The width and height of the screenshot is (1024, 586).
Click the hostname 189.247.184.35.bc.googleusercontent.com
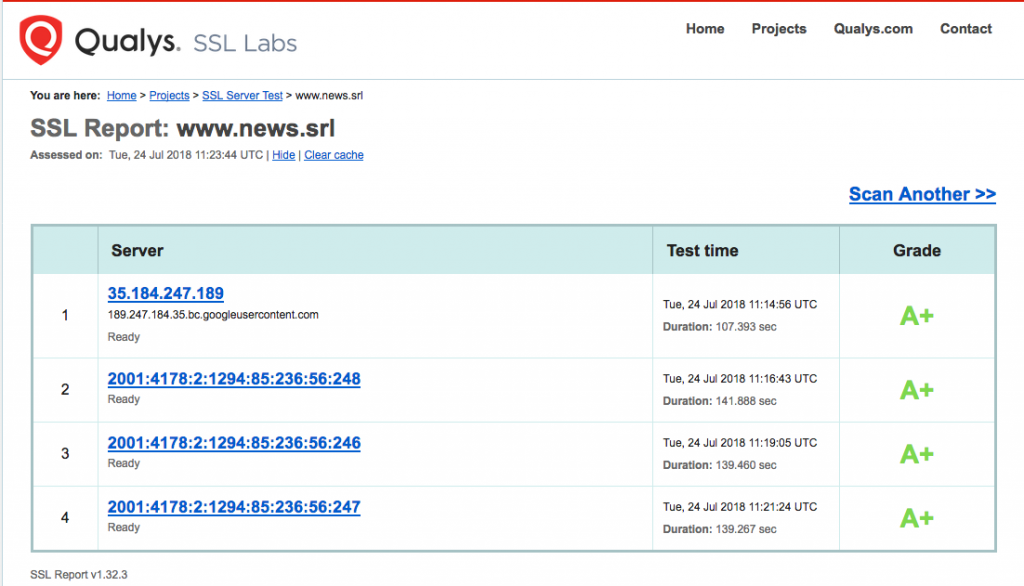point(213,315)
